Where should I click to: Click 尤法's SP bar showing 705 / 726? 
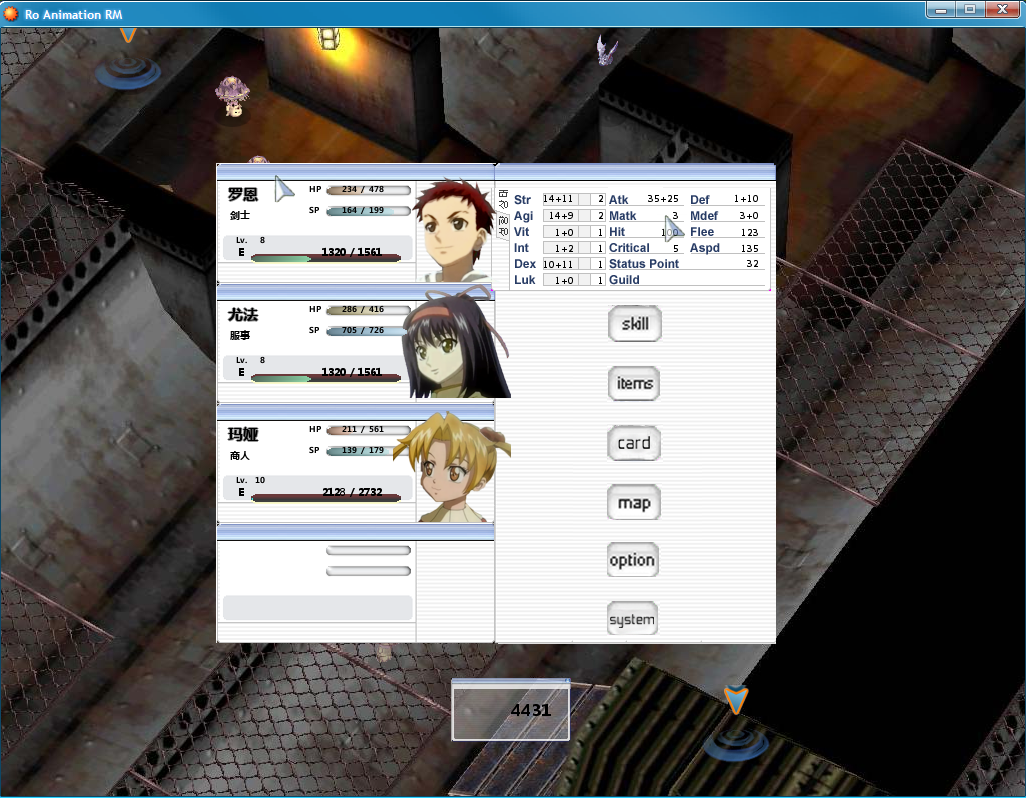click(x=368, y=330)
